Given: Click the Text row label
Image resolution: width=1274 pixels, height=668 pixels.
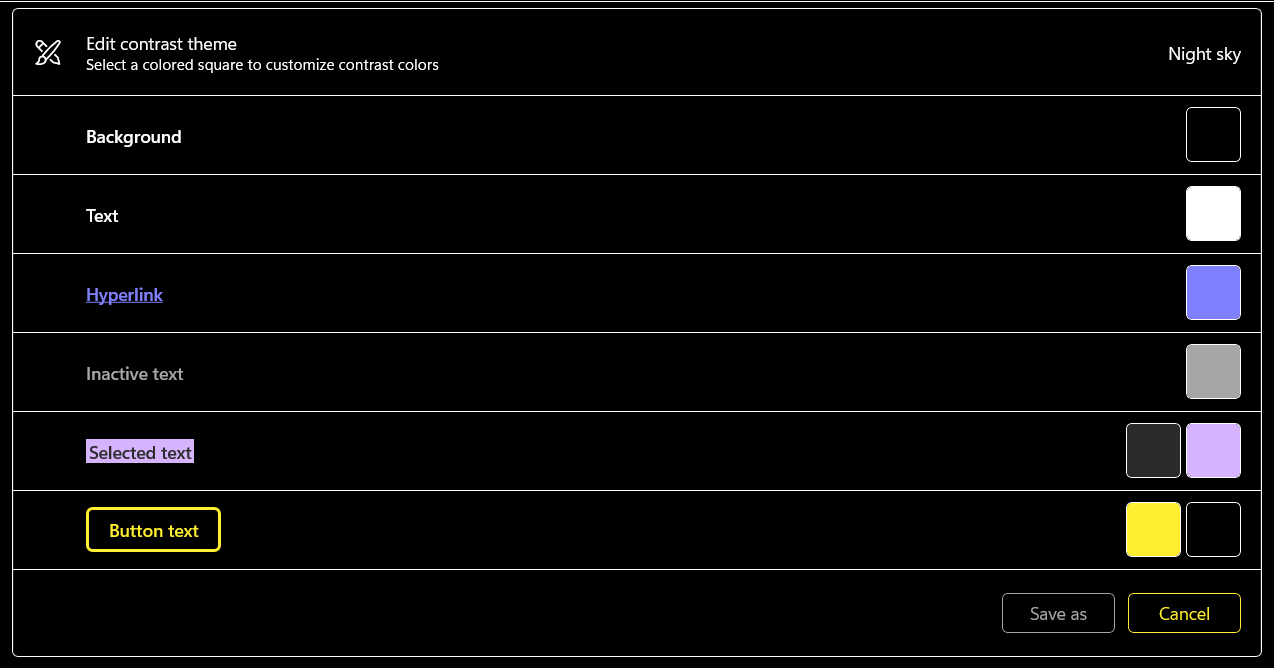Looking at the screenshot, I should tap(102, 216).
